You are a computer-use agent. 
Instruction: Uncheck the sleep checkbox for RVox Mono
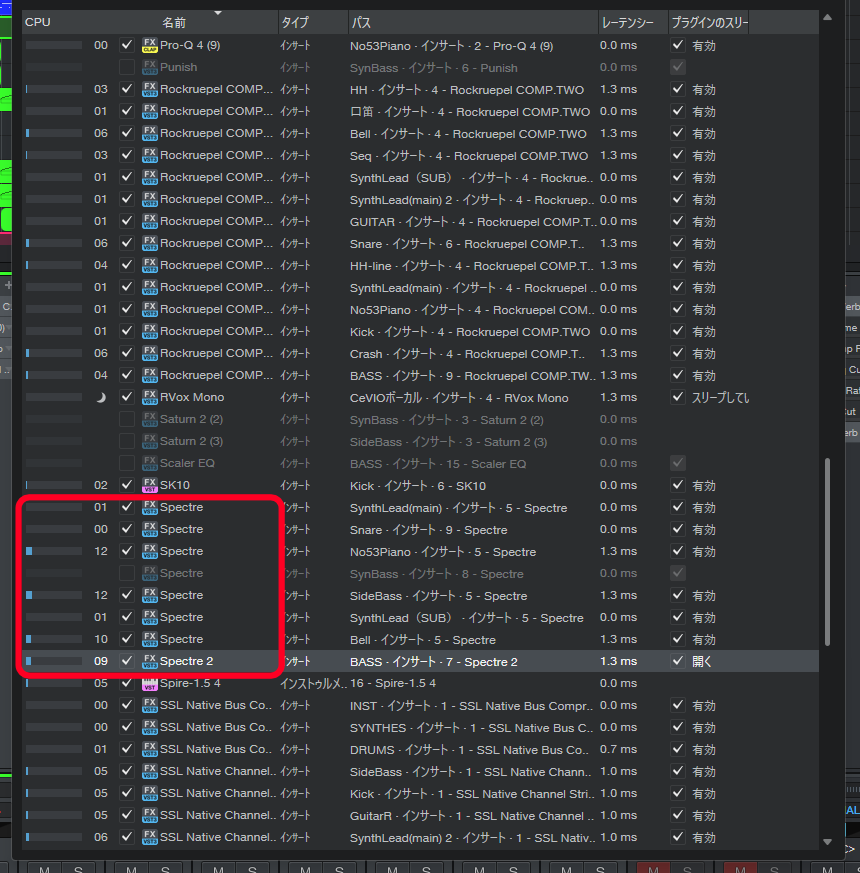(679, 397)
